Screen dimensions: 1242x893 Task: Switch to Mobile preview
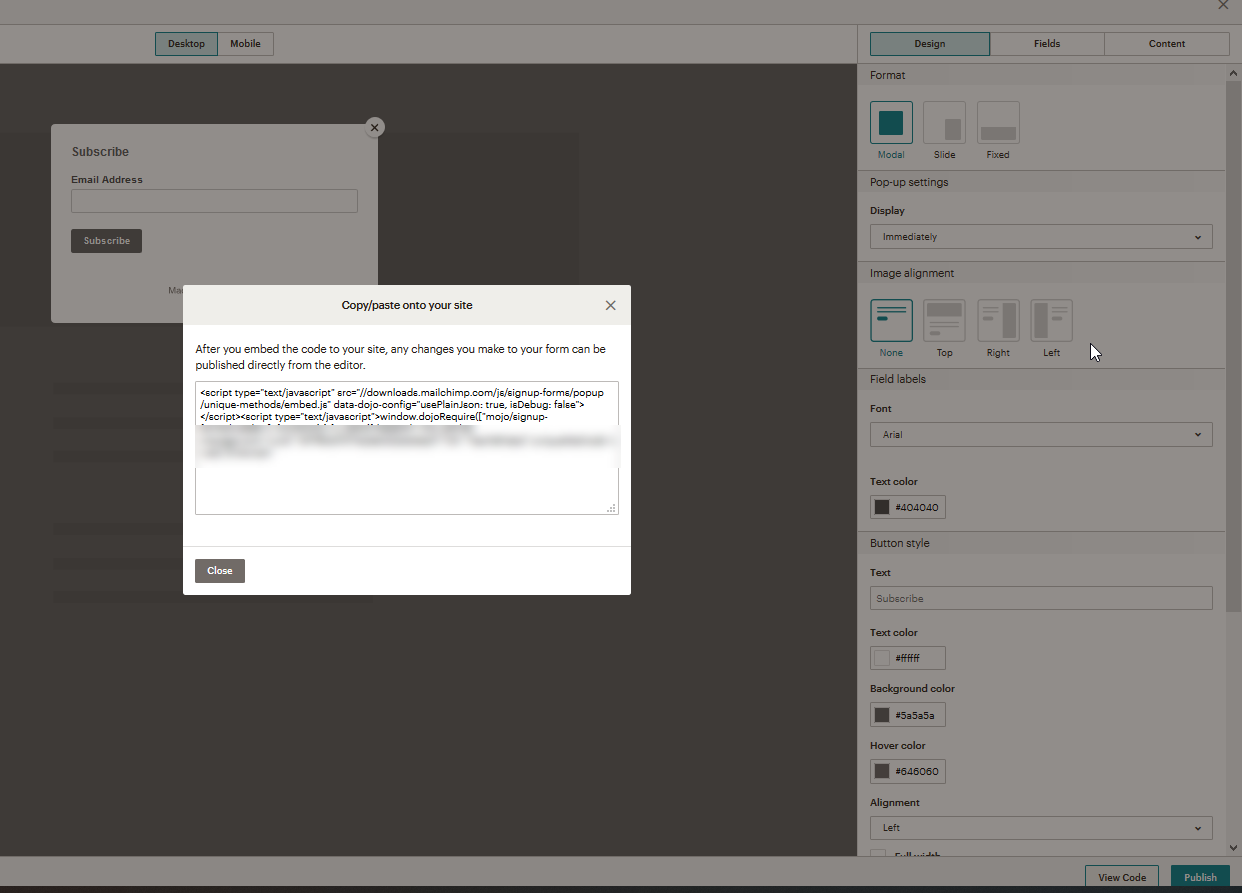click(x=245, y=44)
